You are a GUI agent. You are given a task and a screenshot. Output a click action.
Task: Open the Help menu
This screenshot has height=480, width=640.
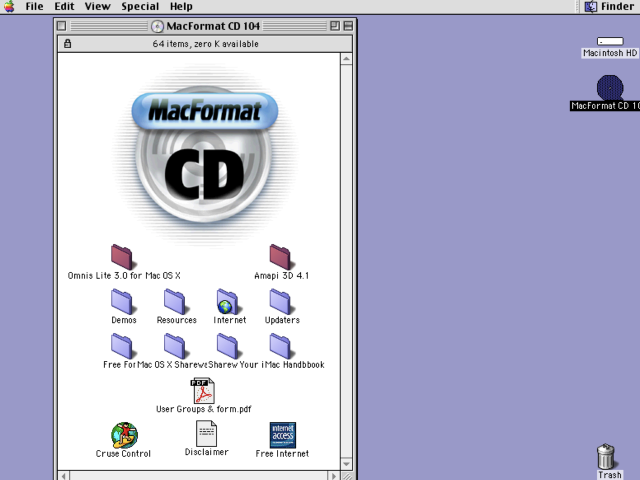181,7
